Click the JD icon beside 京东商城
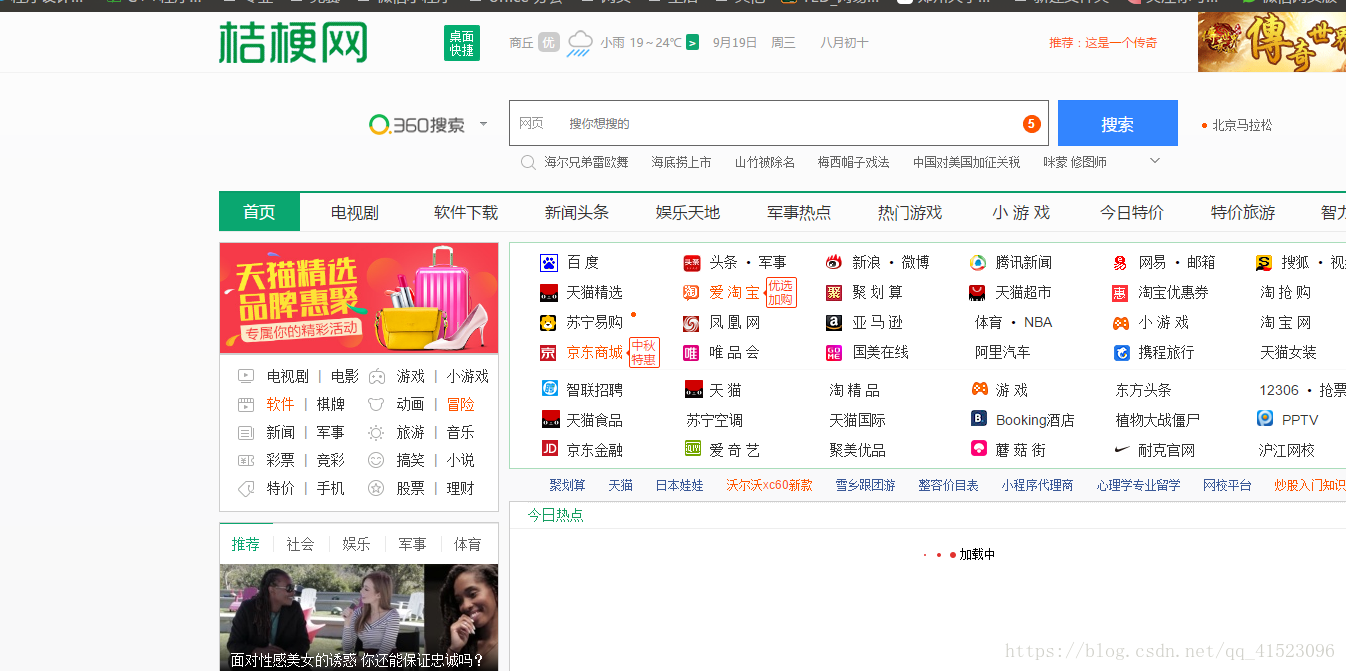The width and height of the screenshot is (1346, 671). (548, 353)
